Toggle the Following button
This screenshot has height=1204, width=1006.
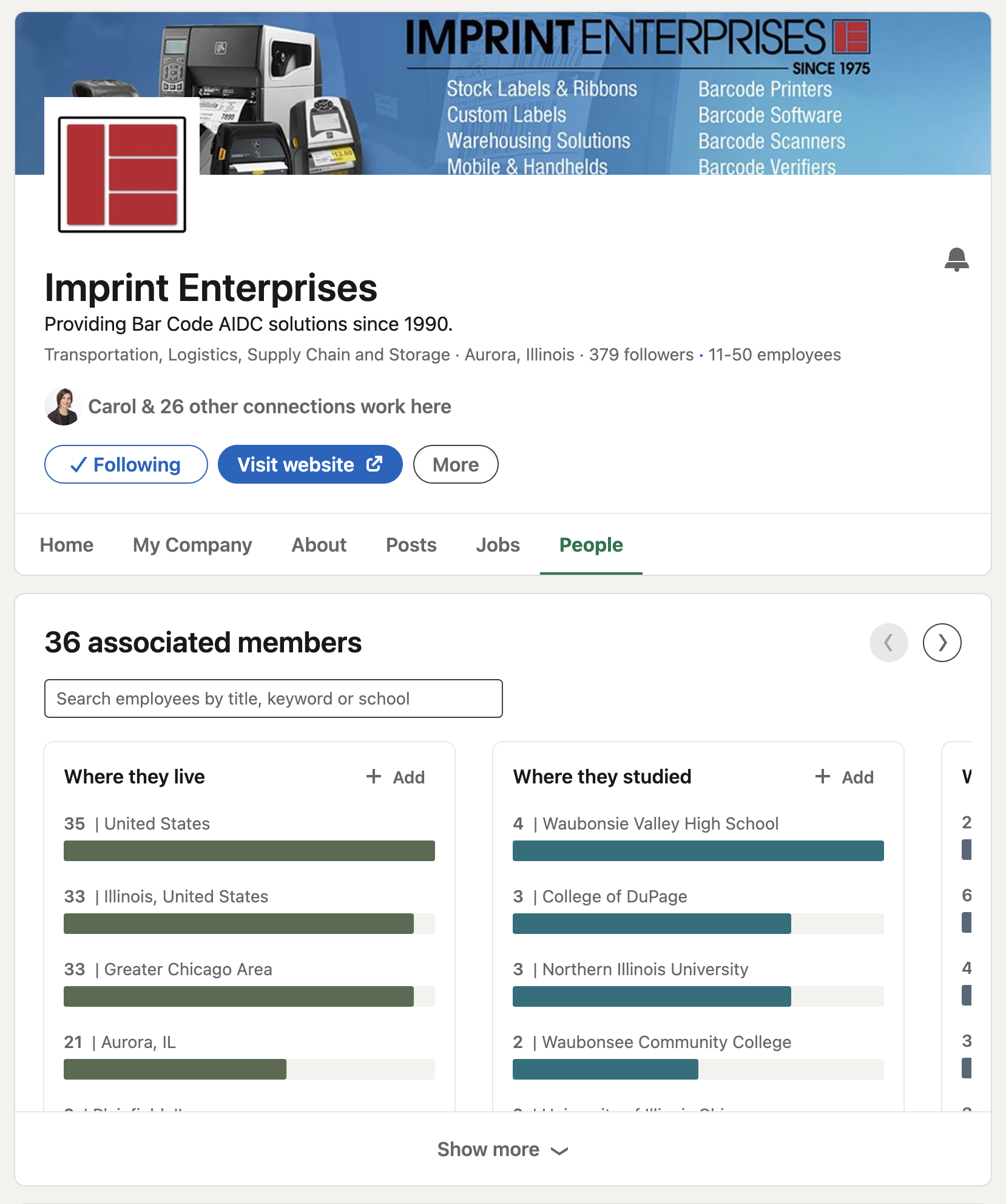pyautogui.click(x=126, y=465)
